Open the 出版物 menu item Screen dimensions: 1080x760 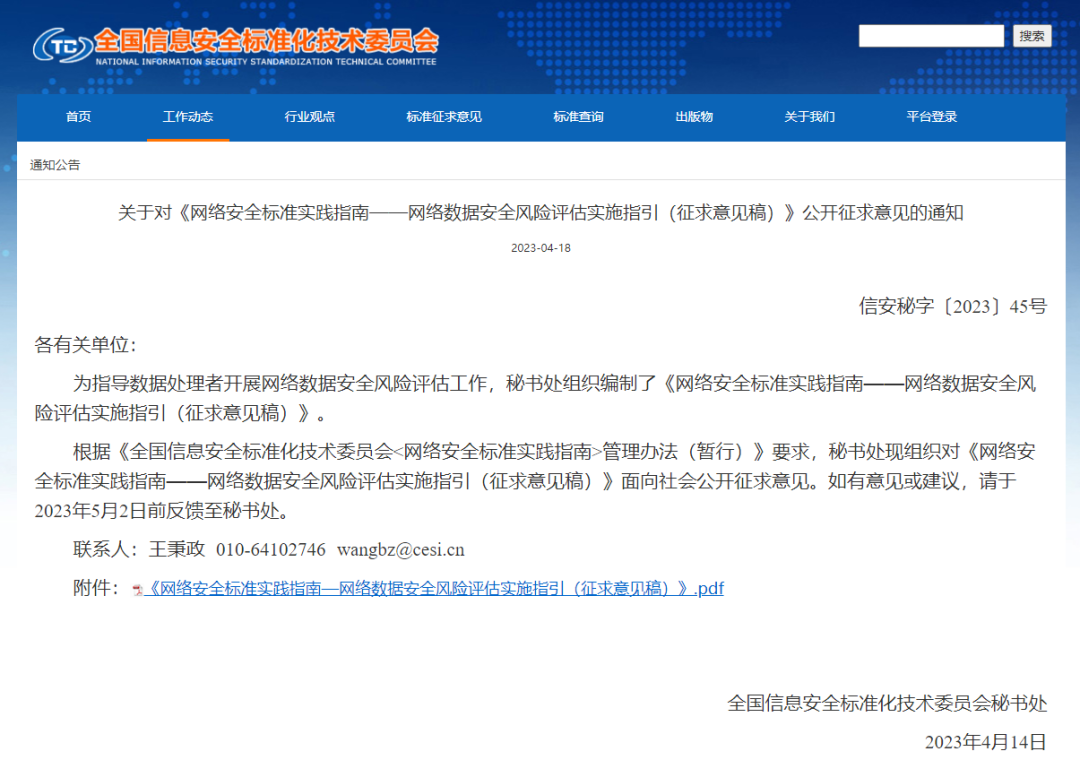click(x=694, y=116)
